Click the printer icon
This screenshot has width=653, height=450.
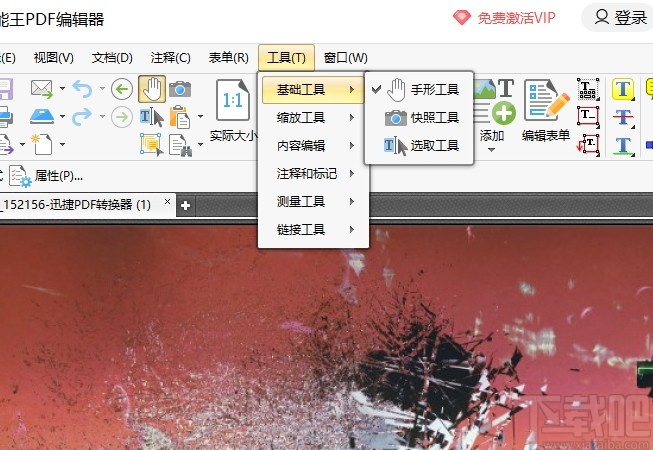tap(6, 117)
